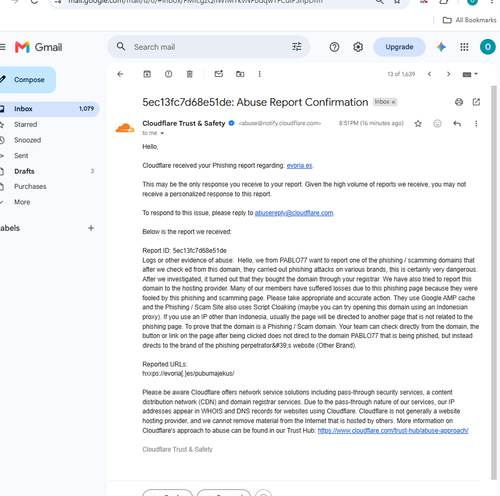This screenshot has width=500, height=496.
Task: Open more toolbar options menu
Action: 259,74
